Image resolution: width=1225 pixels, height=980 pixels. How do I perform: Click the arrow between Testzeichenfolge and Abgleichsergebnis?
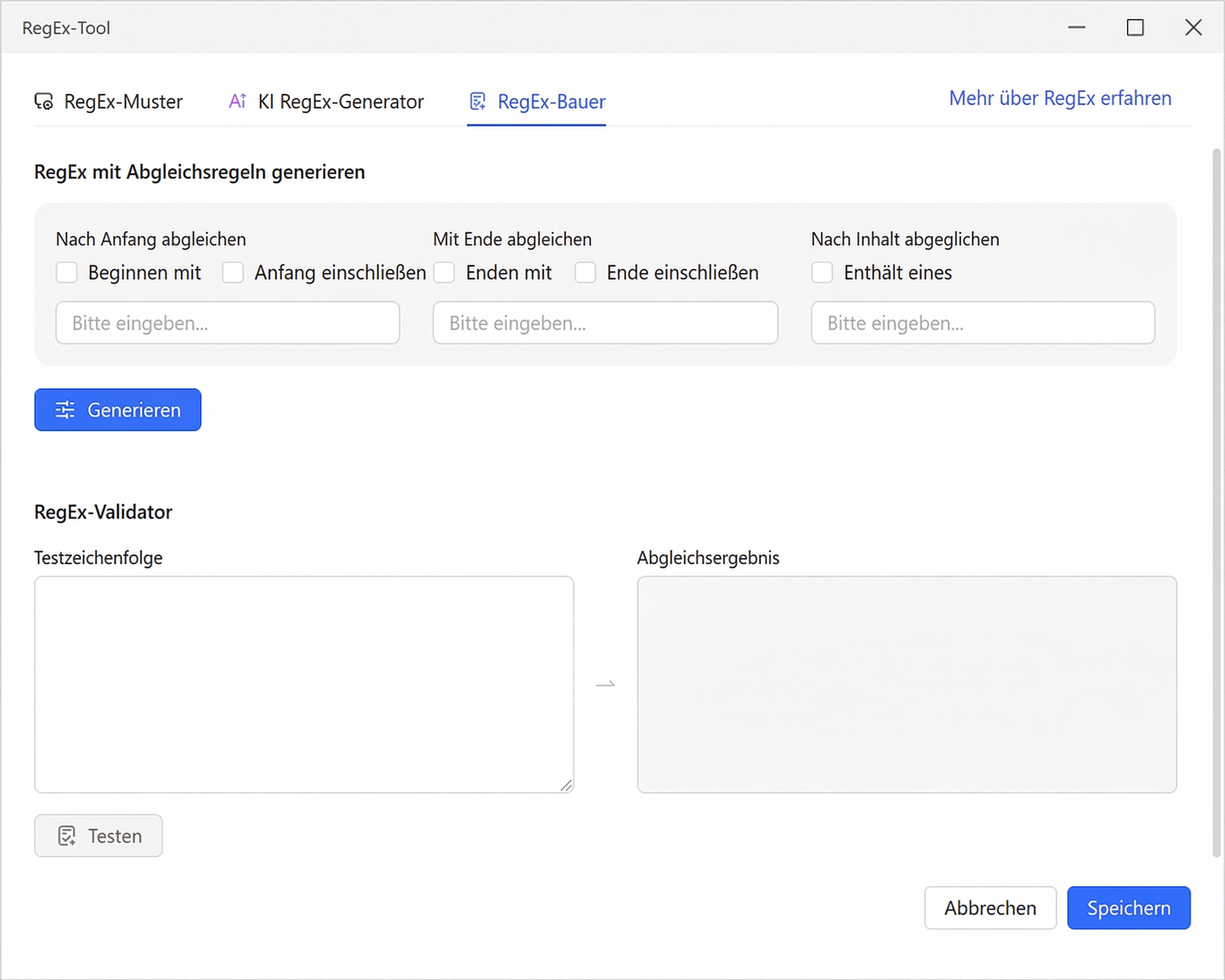pyautogui.click(x=606, y=684)
